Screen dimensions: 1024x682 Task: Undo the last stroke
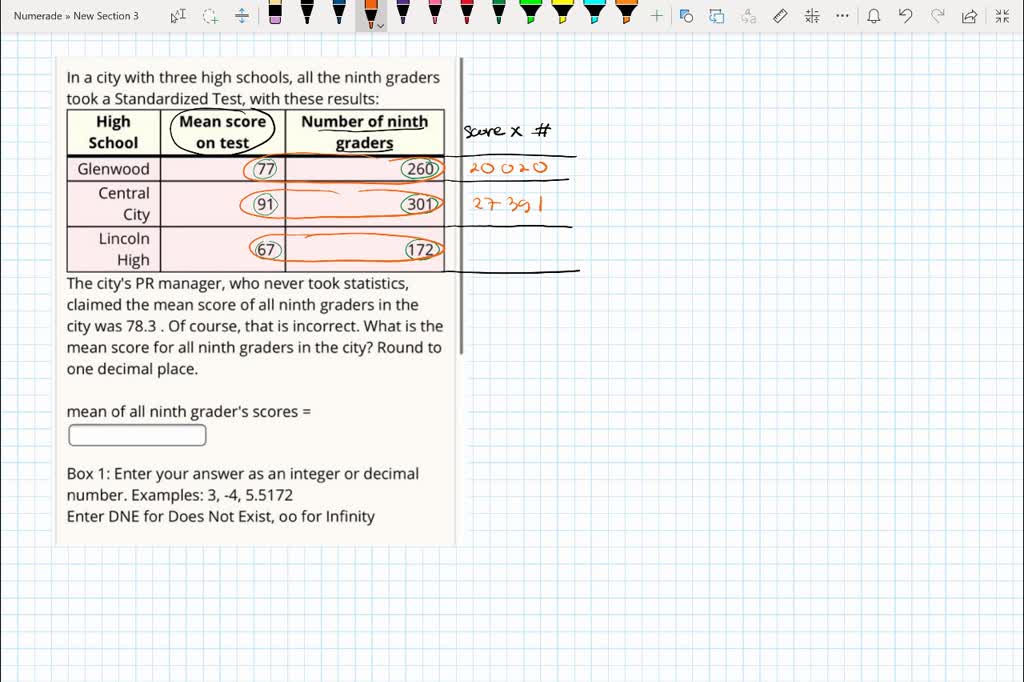[905, 15]
